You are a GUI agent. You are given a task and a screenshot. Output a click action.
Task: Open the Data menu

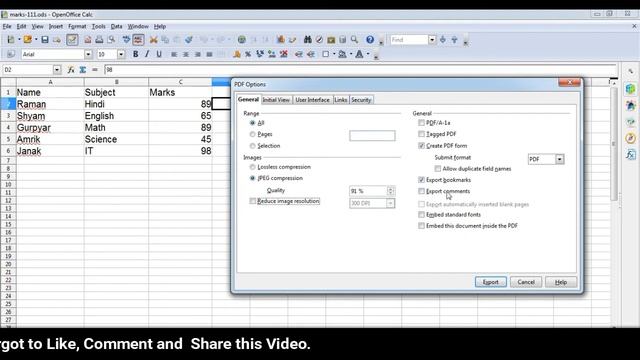click(x=116, y=27)
